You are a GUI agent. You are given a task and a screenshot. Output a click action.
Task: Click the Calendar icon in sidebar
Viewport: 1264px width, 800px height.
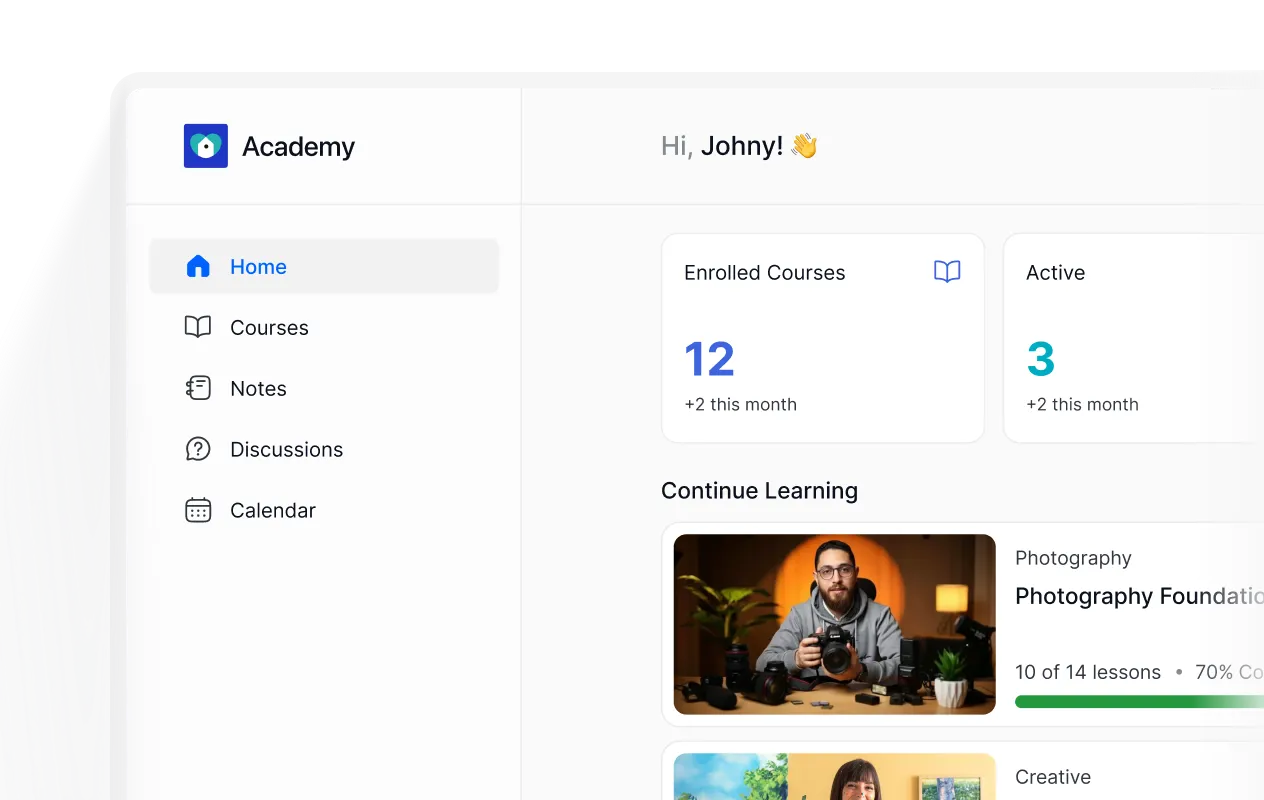[198, 510]
